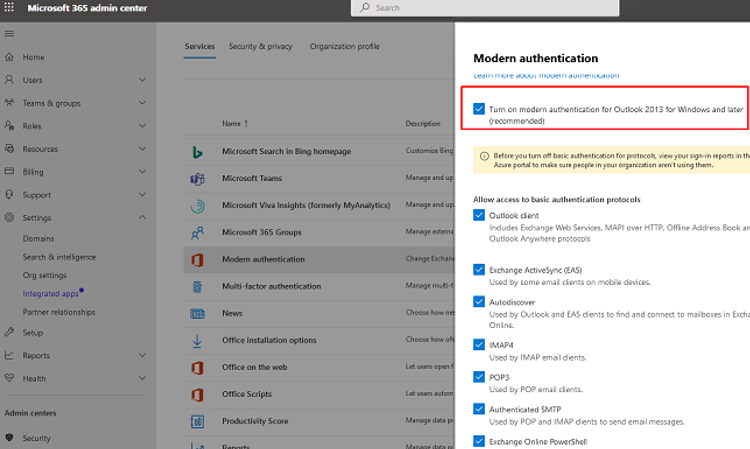Select the "Productivity Score" service name
The height and width of the screenshot is (449, 750).
(x=255, y=421)
